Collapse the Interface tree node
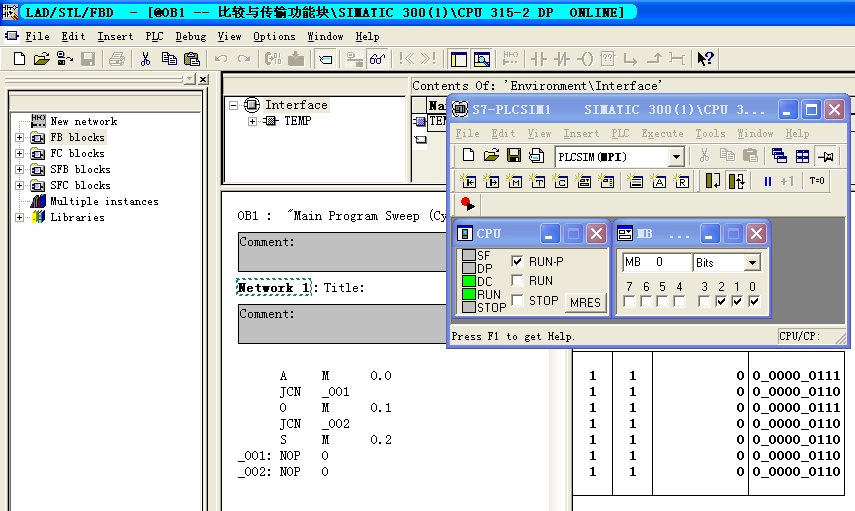The height and width of the screenshot is (511, 855). (233, 105)
